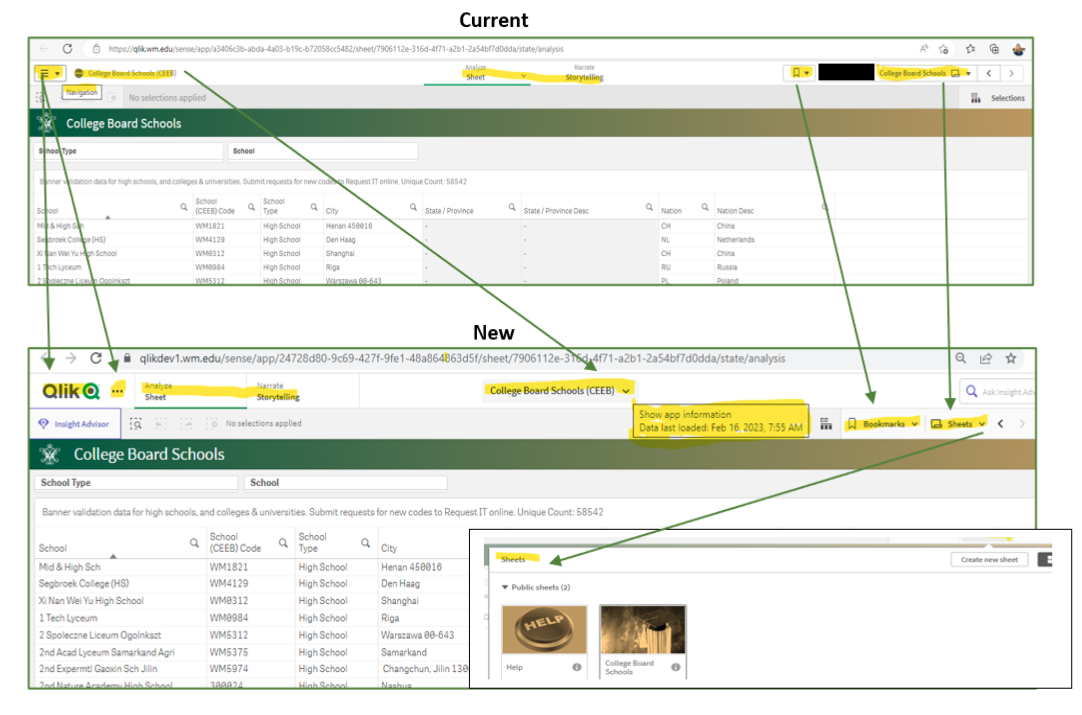Open the favorites list icon in Current browser
Screen dimensions: 1082x715
971,49
